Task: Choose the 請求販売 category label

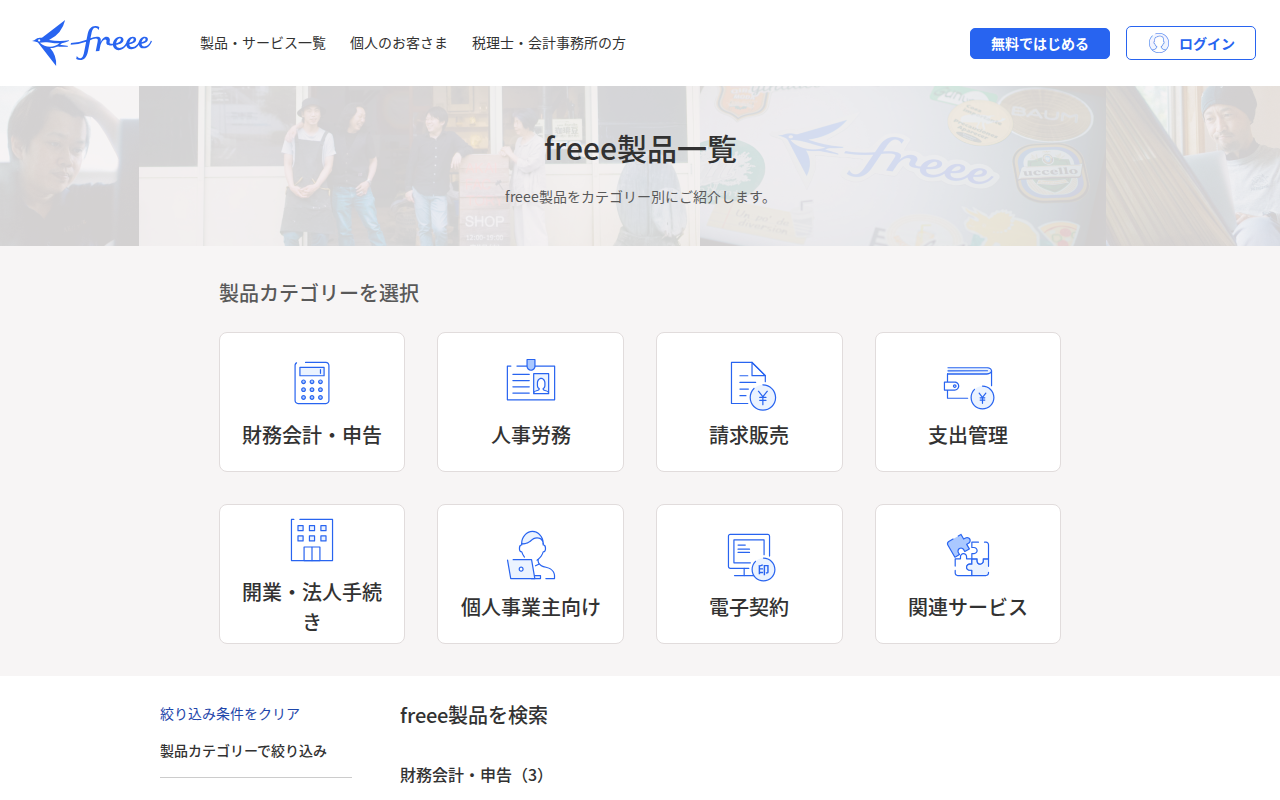Action: pyautogui.click(x=749, y=436)
